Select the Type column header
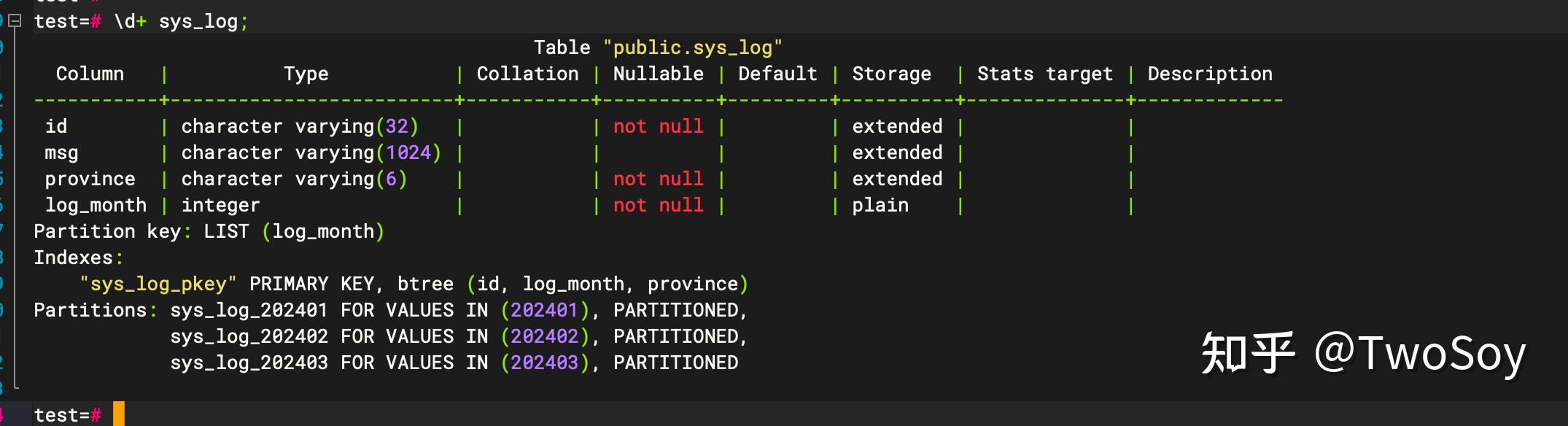This screenshot has height=426, width=1568. coord(306,74)
